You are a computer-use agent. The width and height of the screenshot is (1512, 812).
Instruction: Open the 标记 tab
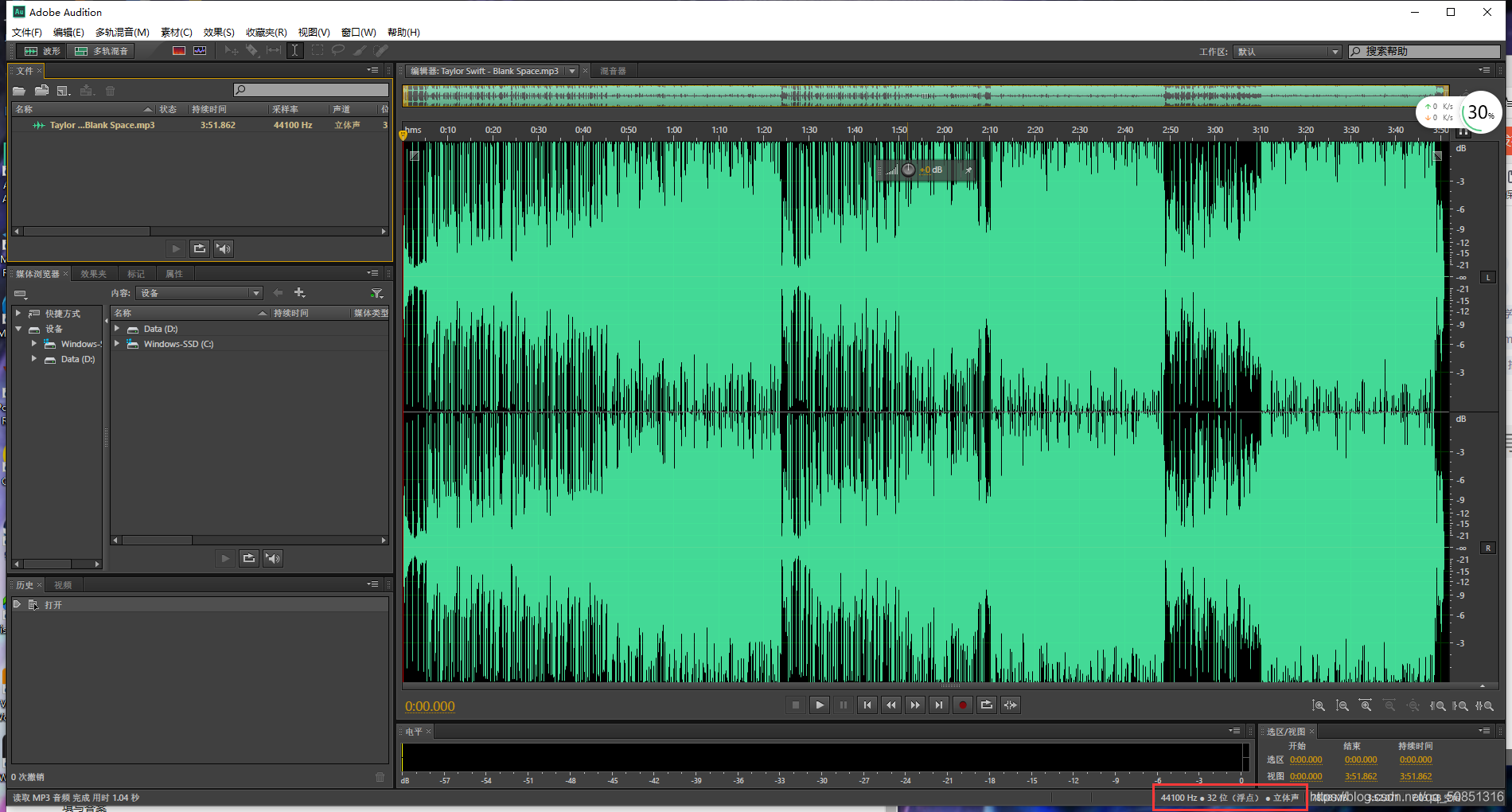pyautogui.click(x=136, y=274)
